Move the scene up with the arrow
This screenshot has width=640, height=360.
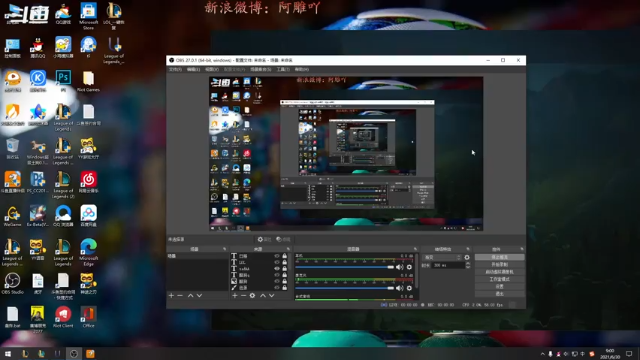pos(190,296)
